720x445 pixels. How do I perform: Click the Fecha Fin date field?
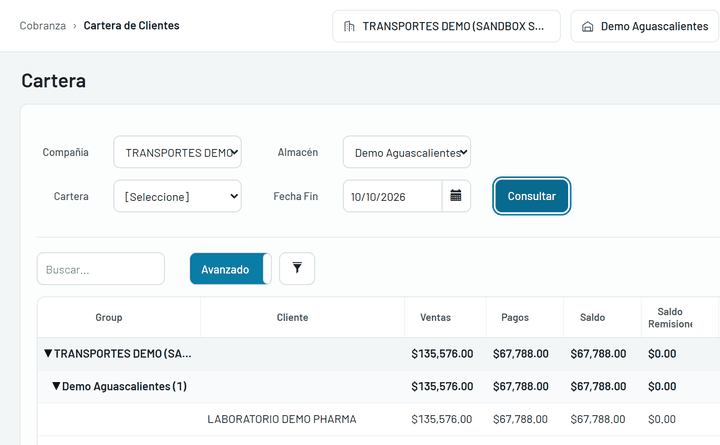(x=393, y=196)
